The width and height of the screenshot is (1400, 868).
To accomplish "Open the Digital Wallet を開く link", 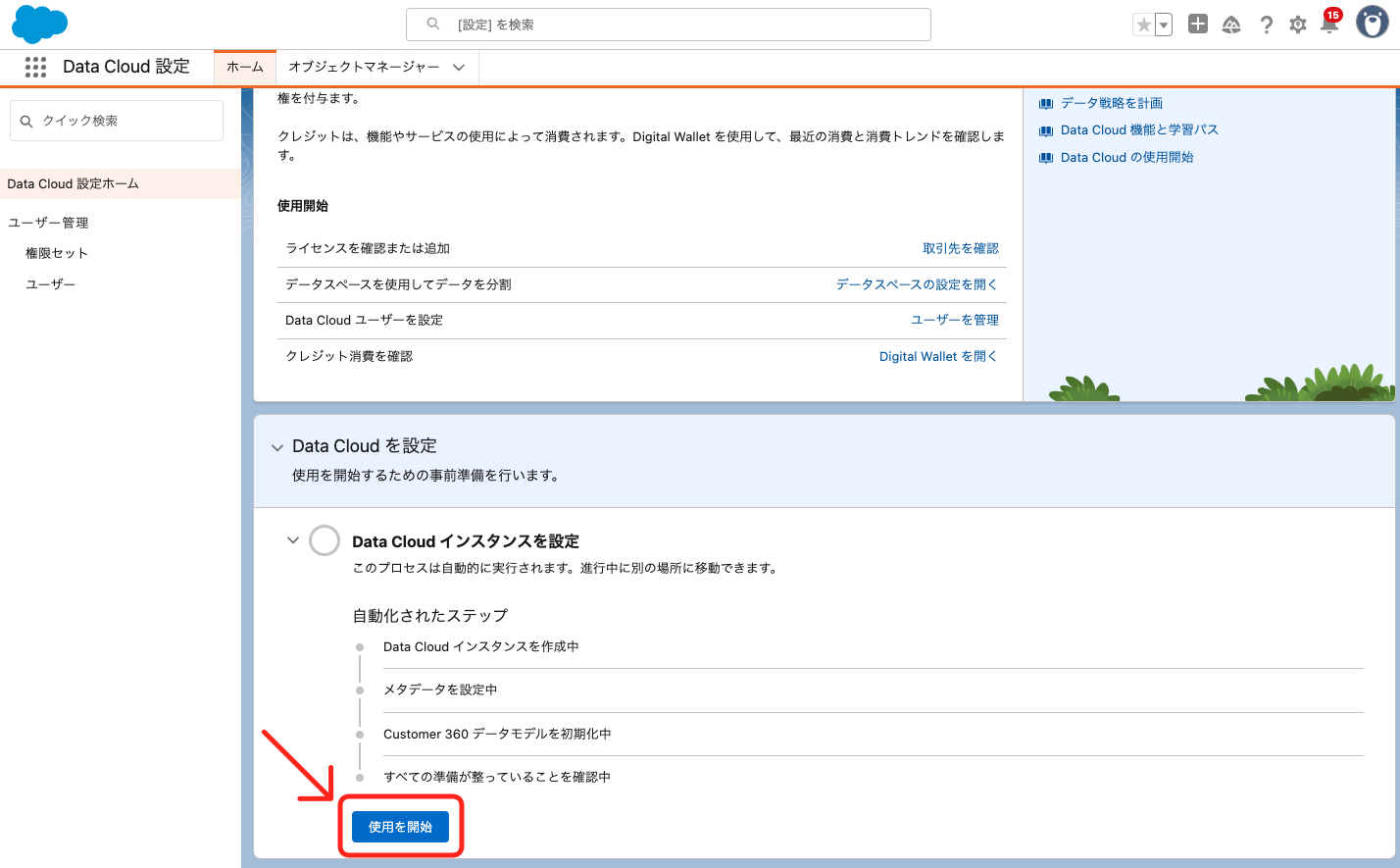I will click(937, 356).
